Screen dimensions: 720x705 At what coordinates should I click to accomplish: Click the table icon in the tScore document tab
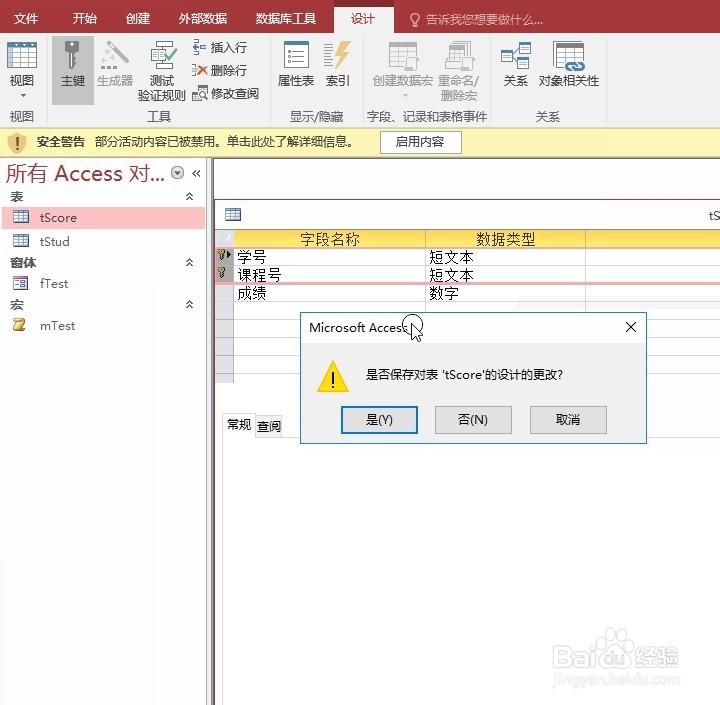coord(233,214)
